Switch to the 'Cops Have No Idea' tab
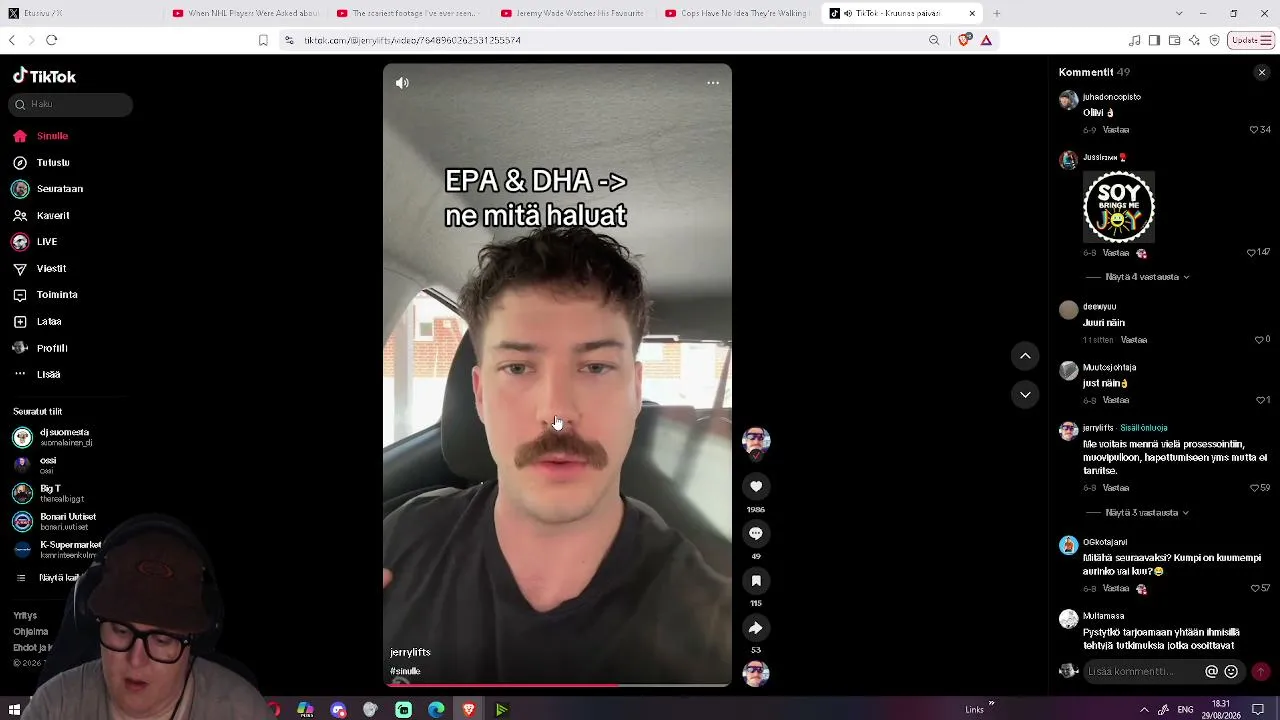Screen dimensions: 1280x720 [x=736, y=14]
